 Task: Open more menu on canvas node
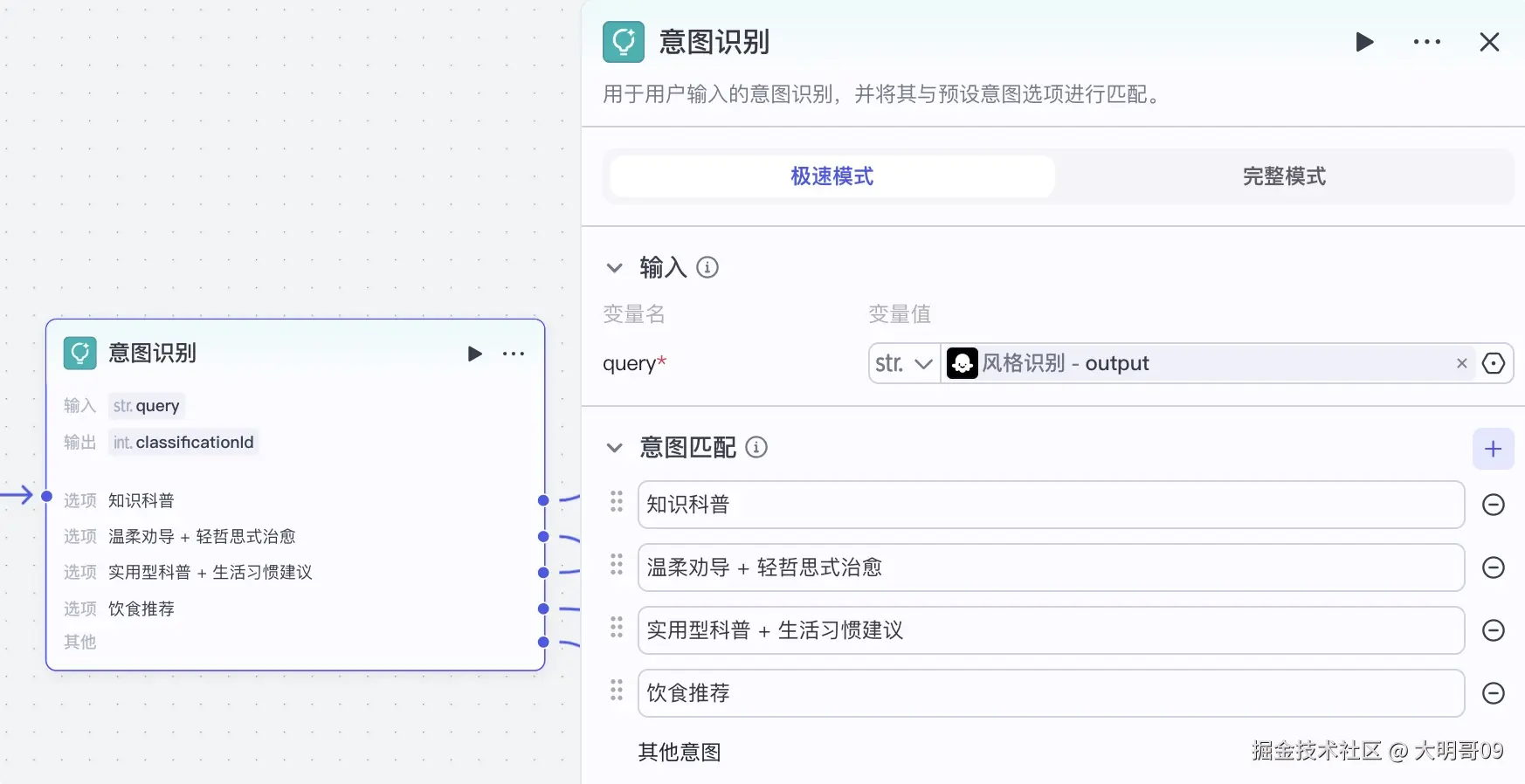coord(514,354)
